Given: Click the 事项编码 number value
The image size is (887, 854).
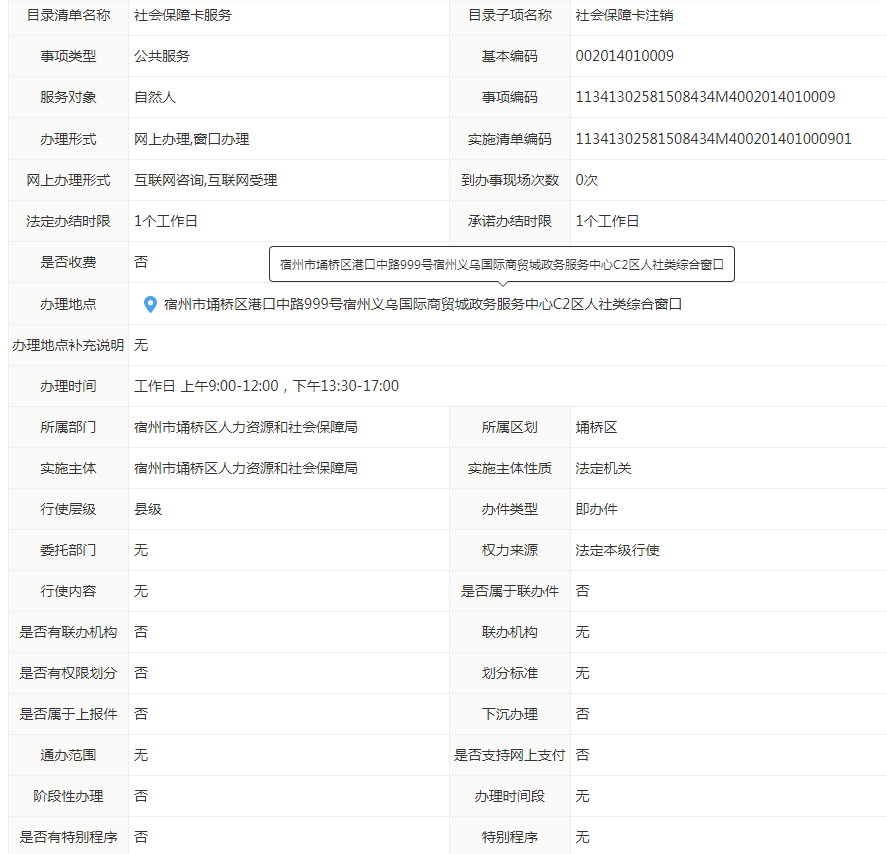Looking at the screenshot, I should coord(704,98).
